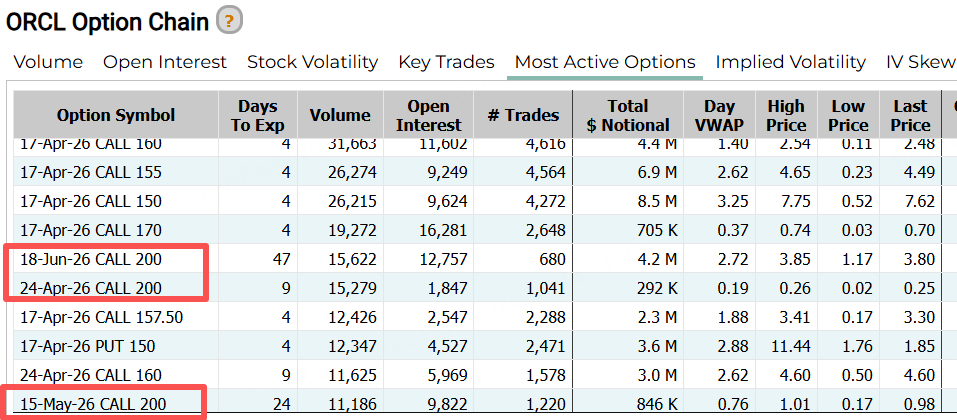Open the Implied Volatility tab
Viewport: 957px width, 420px height.
point(790,62)
